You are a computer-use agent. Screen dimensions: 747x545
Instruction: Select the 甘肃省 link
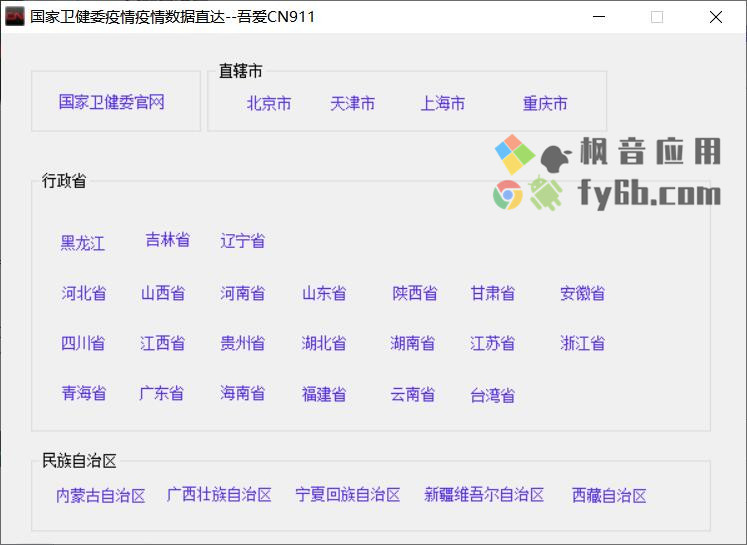(493, 293)
